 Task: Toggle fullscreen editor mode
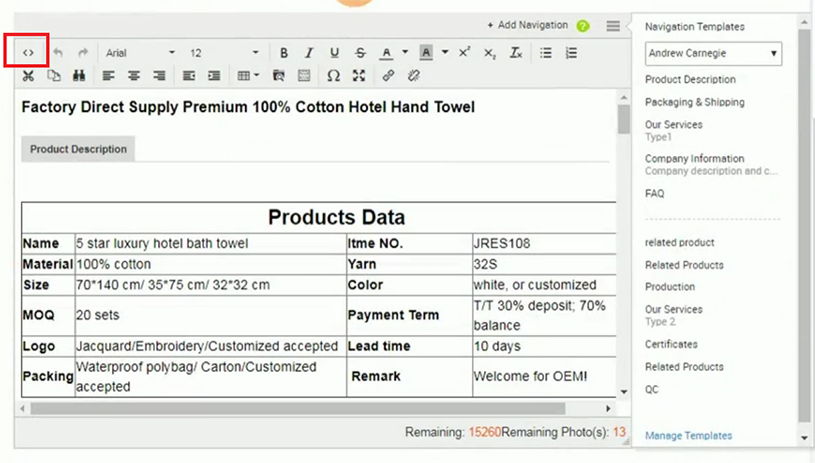pyautogui.click(x=359, y=76)
